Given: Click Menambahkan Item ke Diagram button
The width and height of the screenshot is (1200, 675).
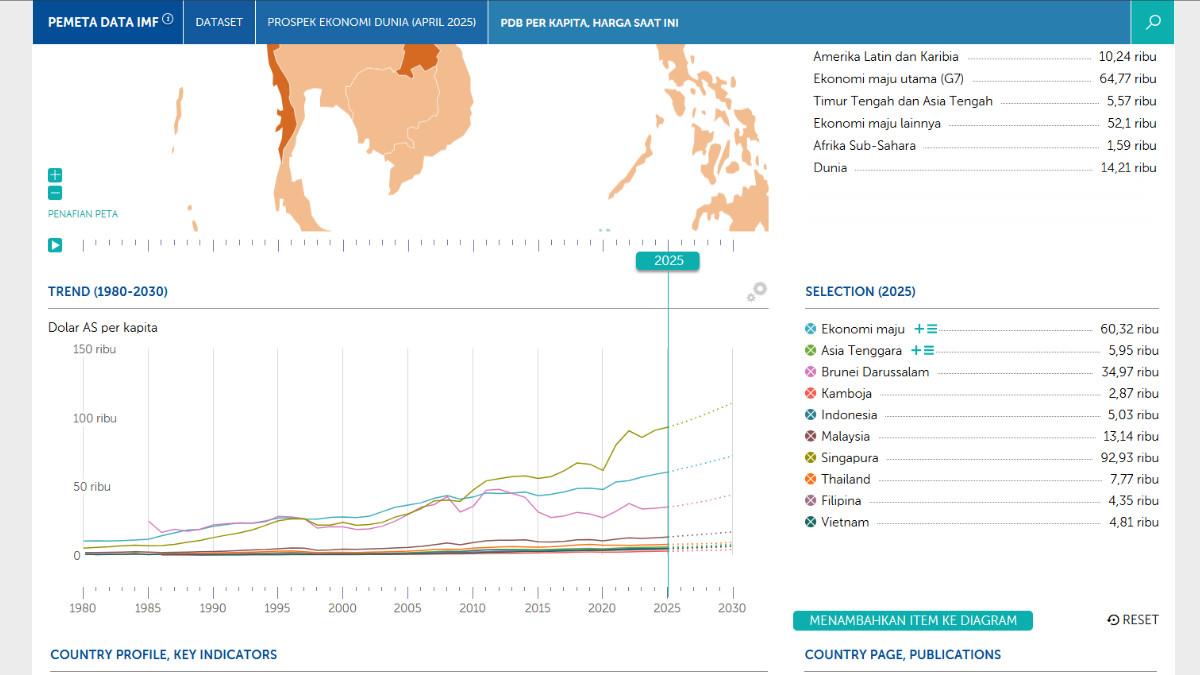Looking at the screenshot, I should coord(912,620).
